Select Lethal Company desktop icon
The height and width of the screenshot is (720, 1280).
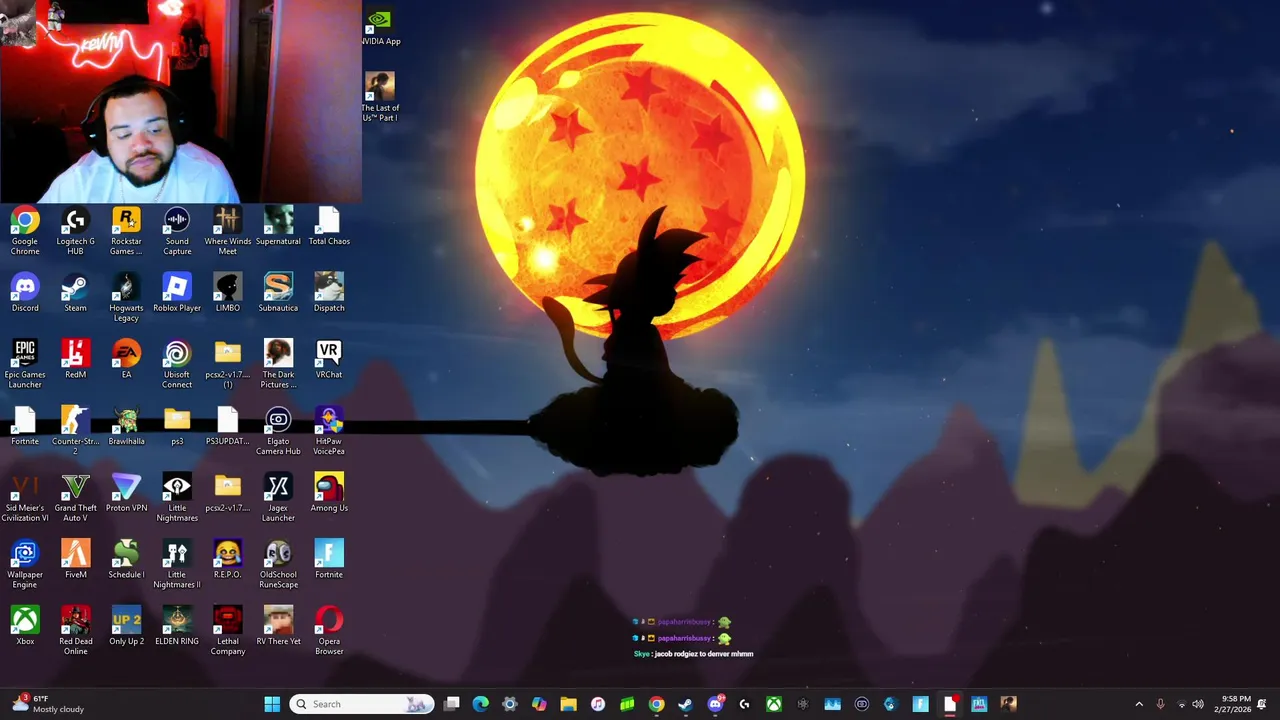(x=228, y=632)
